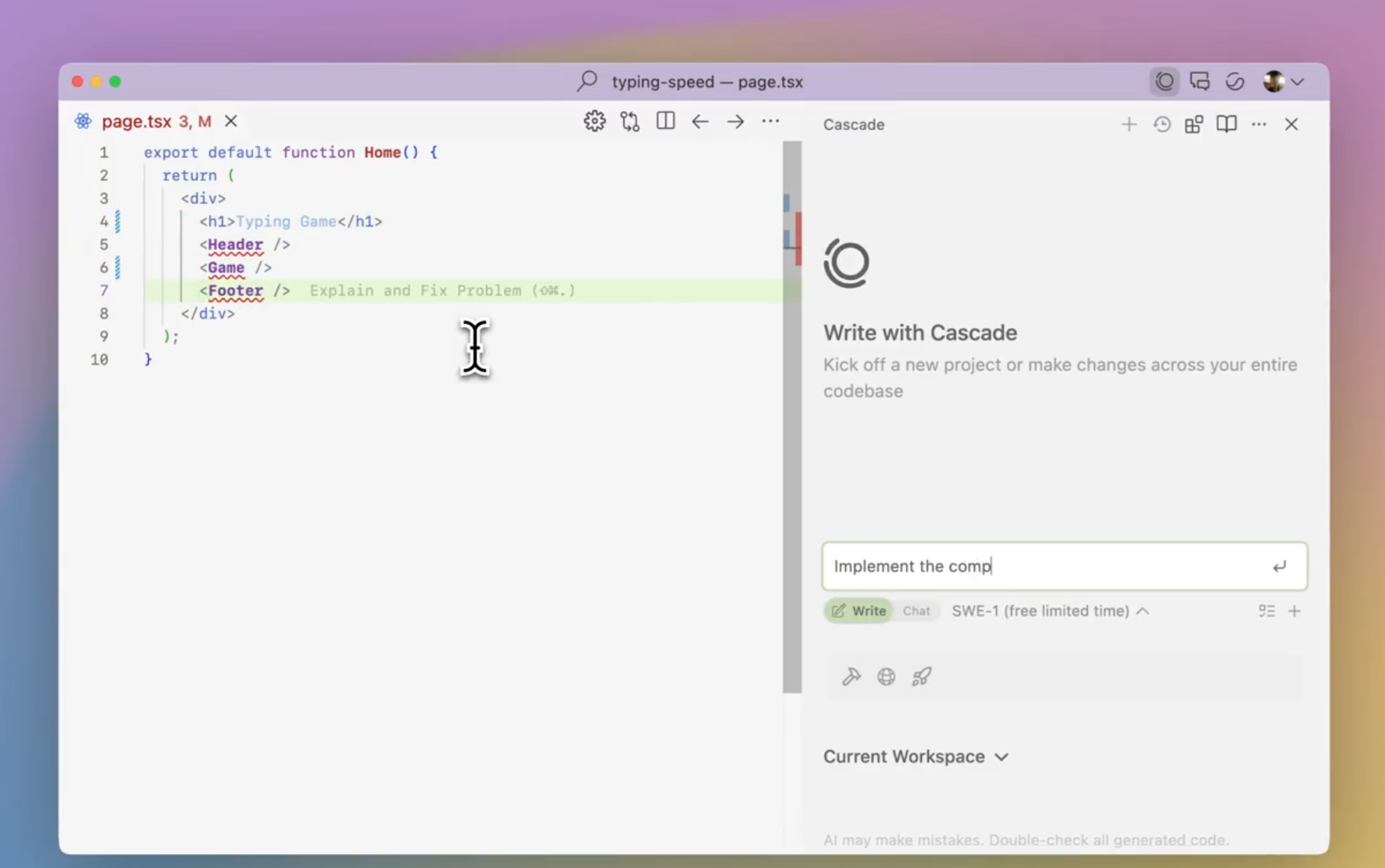Viewport: 1385px width, 868px height.
Task: Submit the prompt with enter arrow
Action: pyautogui.click(x=1279, y=566)
